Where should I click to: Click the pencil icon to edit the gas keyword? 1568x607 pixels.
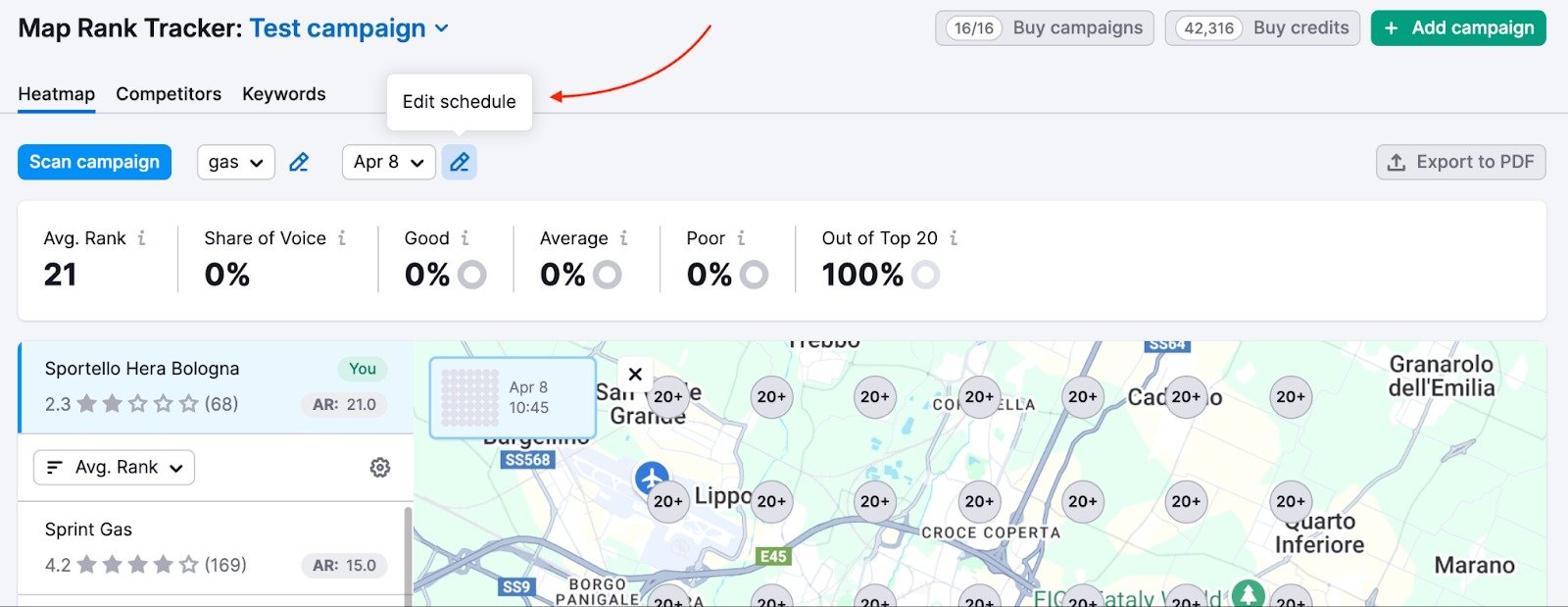click(x=299, y=162)
